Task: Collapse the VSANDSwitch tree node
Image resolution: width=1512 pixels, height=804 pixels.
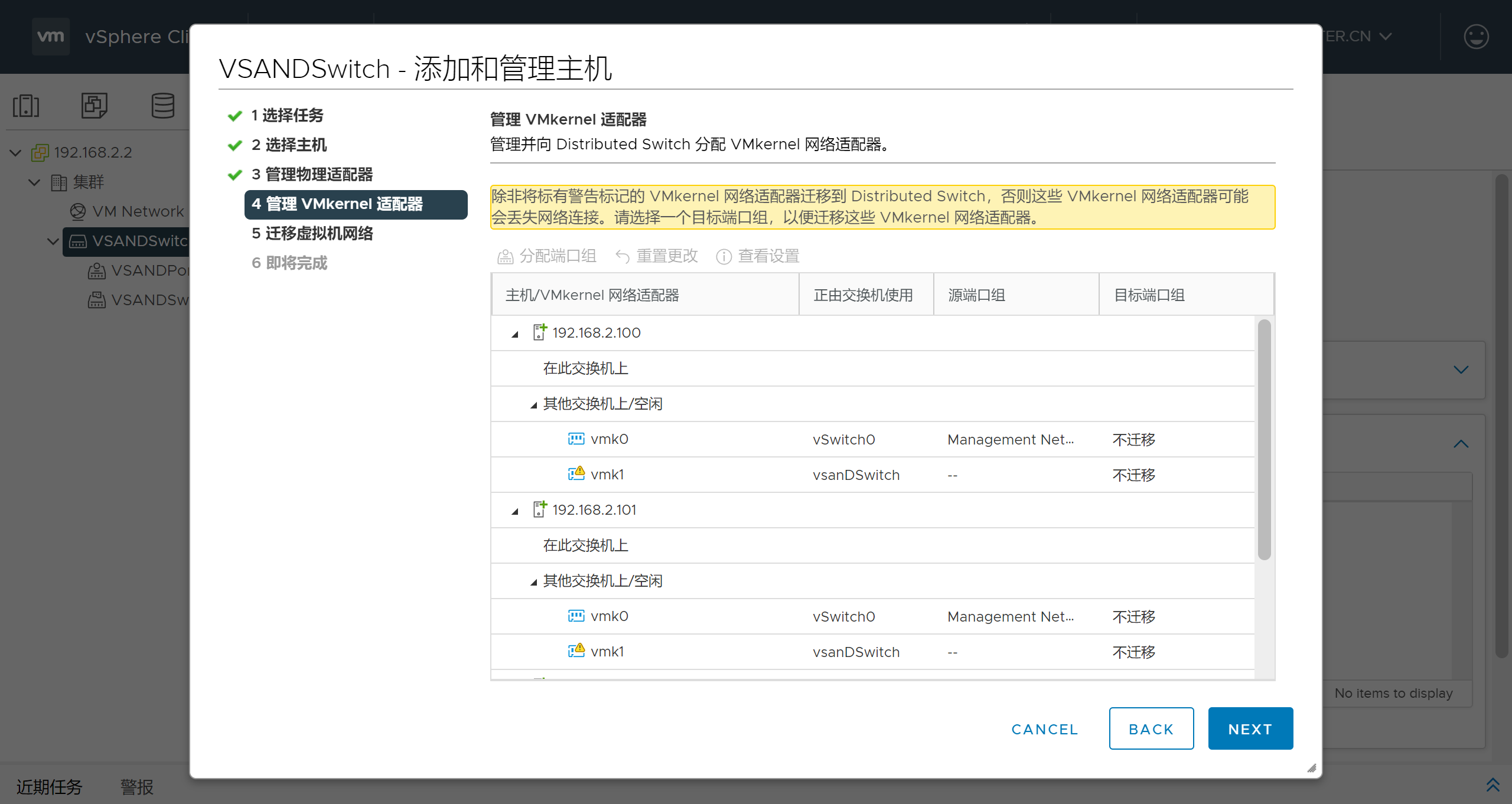Action: (53, 241)
